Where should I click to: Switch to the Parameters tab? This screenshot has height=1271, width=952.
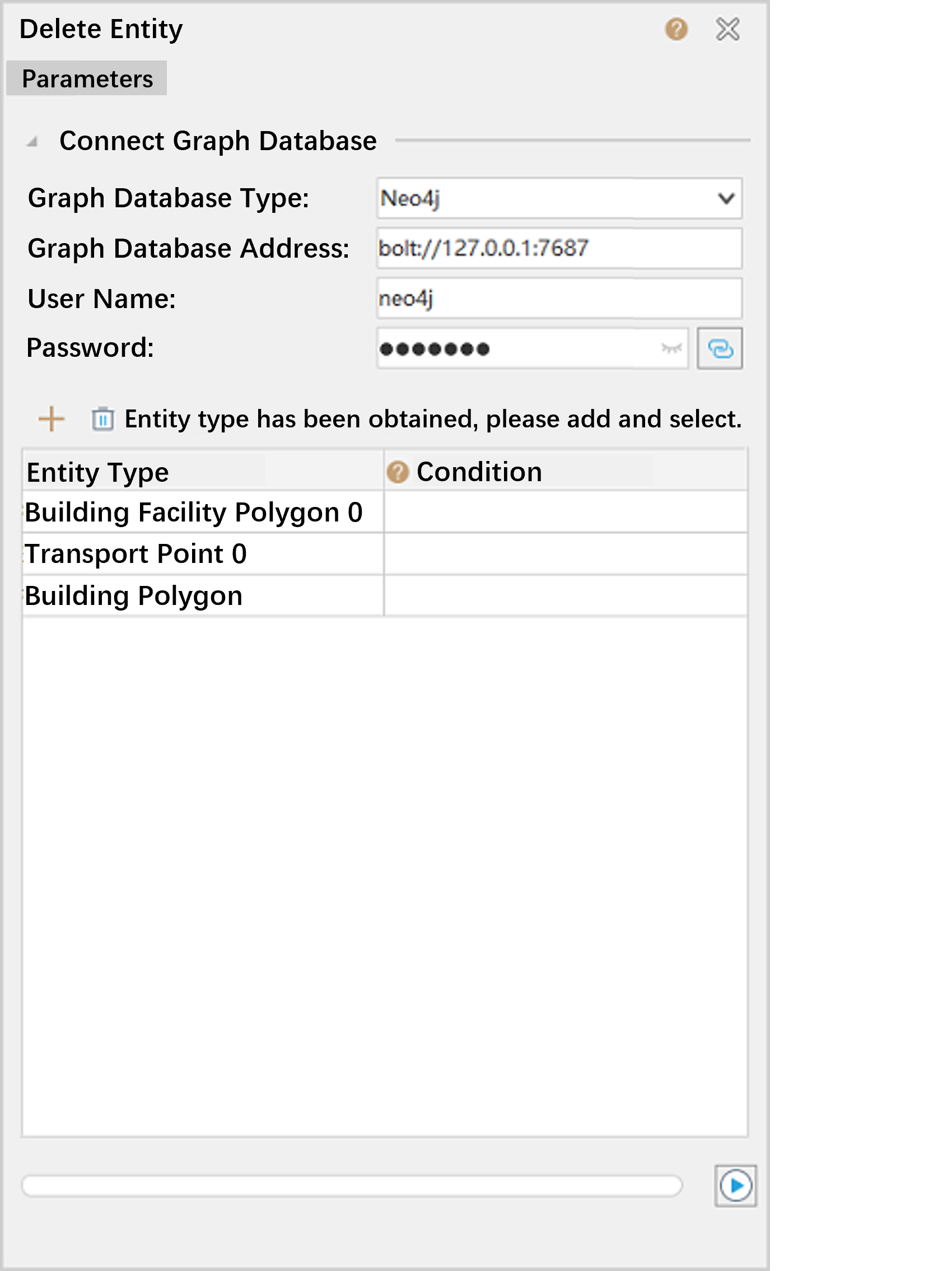[x=87, y=79]
